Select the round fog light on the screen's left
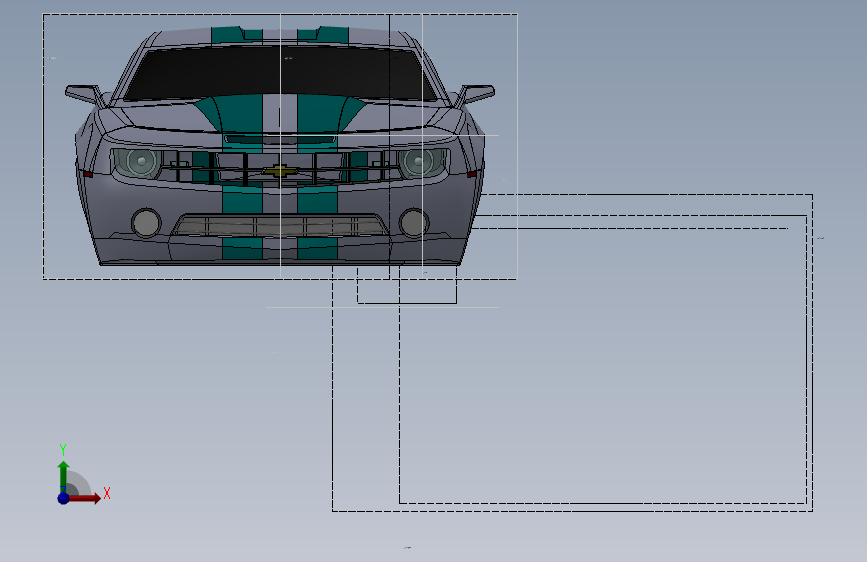 146,223
